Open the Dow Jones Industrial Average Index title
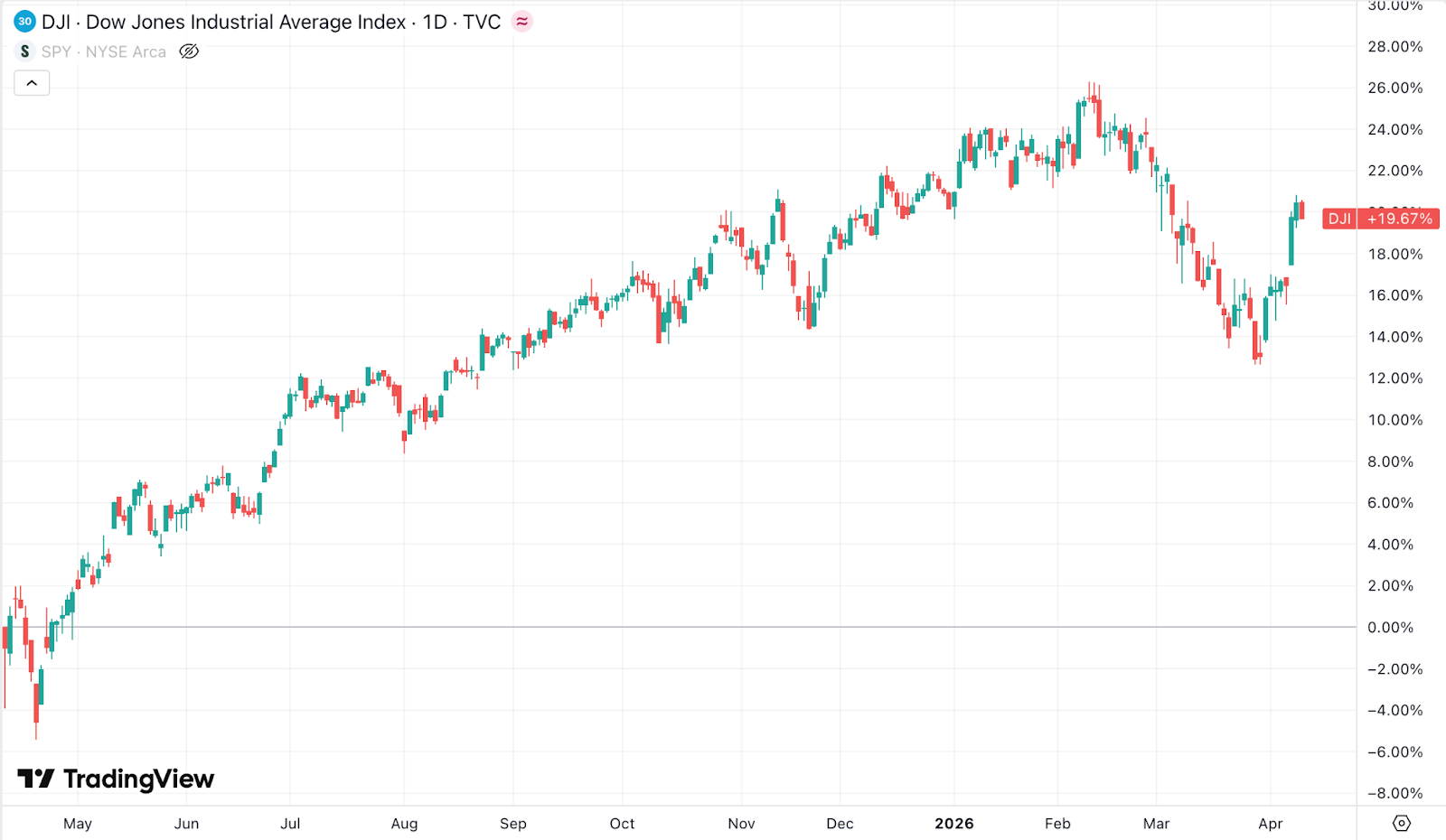1446x840 pixels. [x=246, y=22]
